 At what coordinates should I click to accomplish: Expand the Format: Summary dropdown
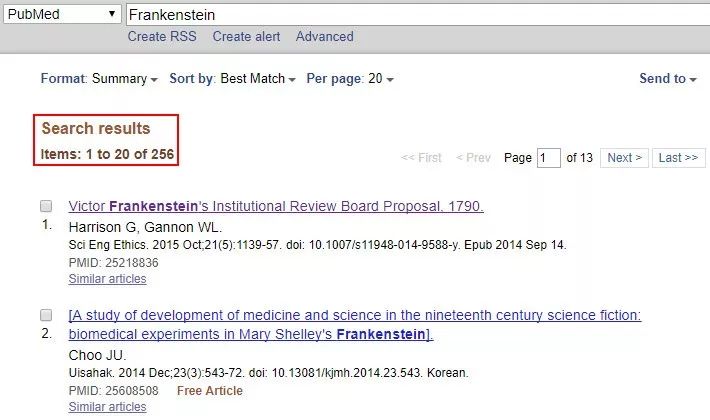(x=99, y=79)
